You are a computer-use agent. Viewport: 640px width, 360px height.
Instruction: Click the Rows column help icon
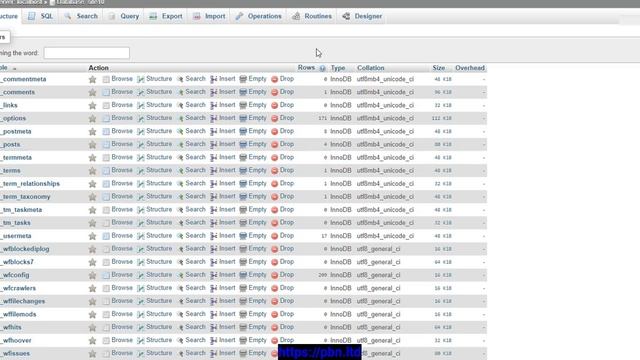(x=322, y=68)
